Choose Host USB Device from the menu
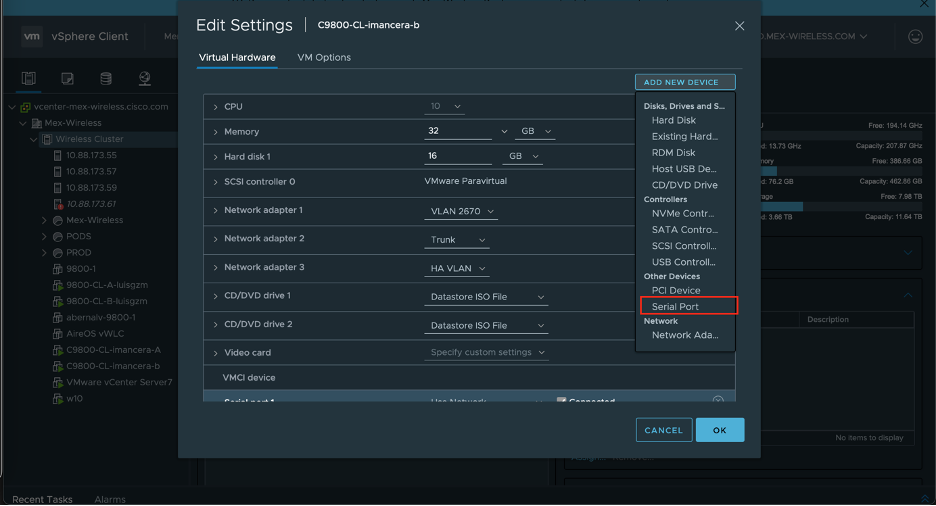 tap(685, 169)
